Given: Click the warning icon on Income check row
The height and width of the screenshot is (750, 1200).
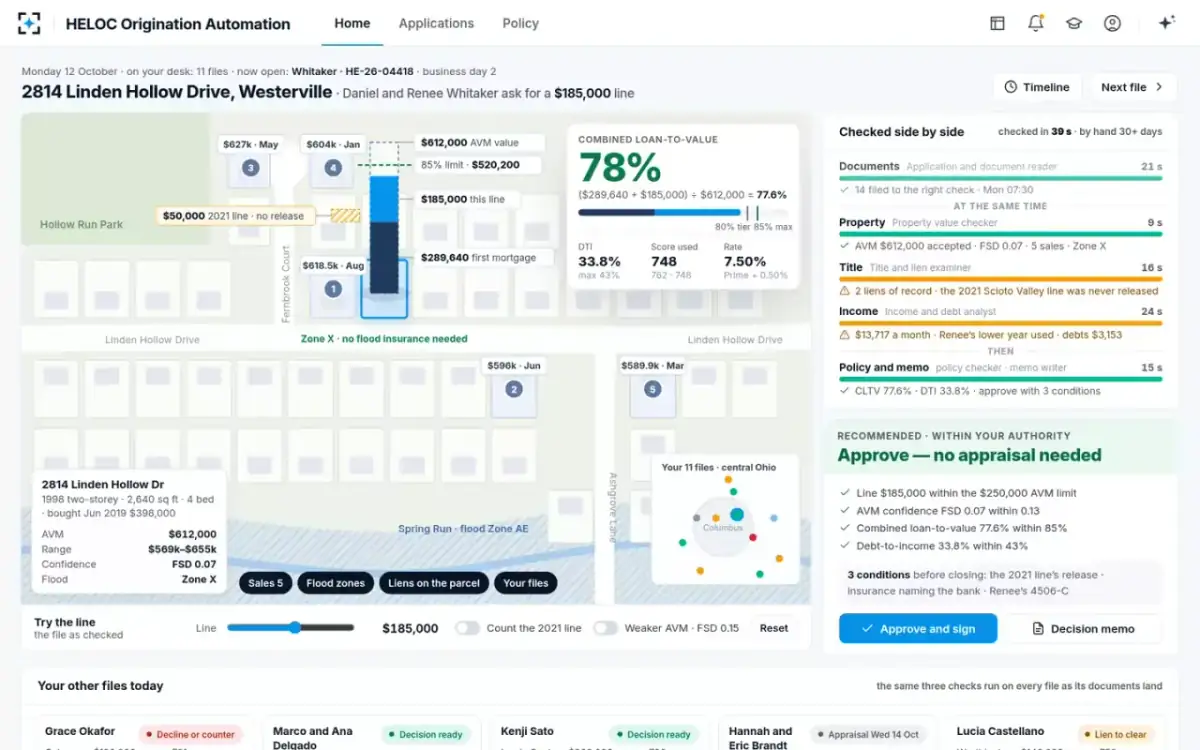Looking at the screenshot, I should [x=846, y=335].
